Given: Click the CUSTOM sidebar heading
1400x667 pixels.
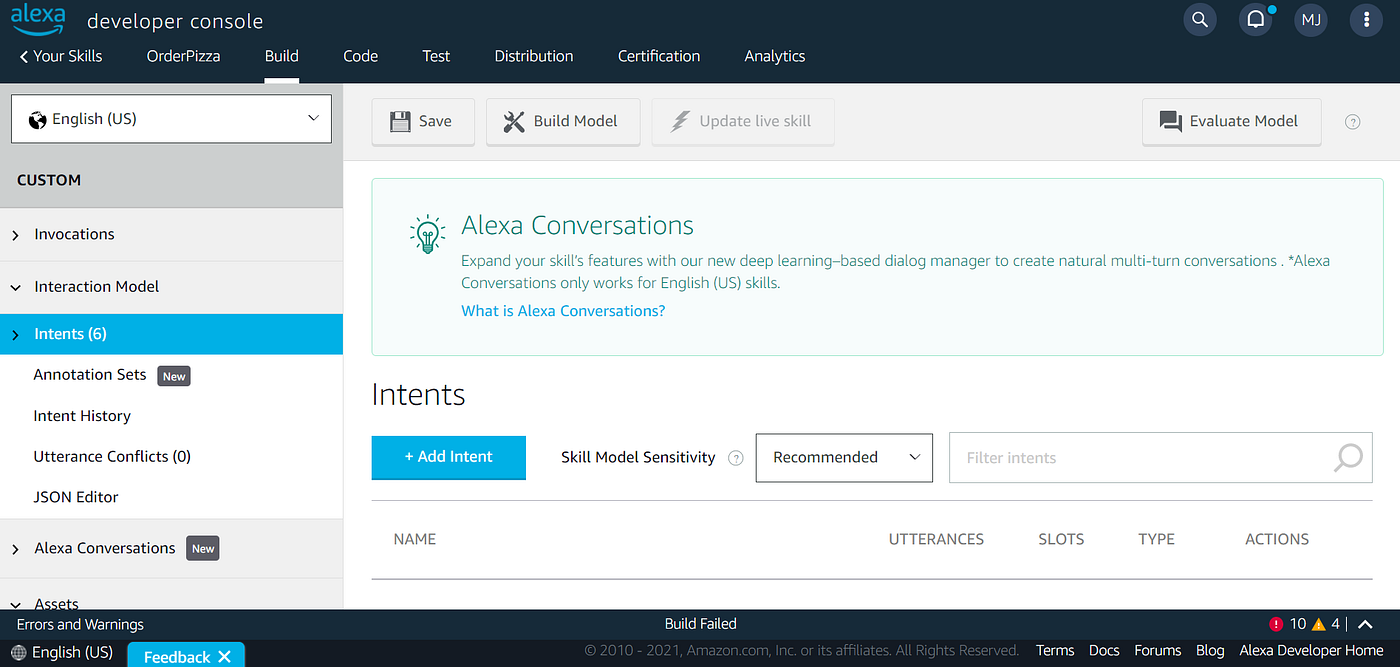Looking at the screenshot, I should tap(49, 180).
